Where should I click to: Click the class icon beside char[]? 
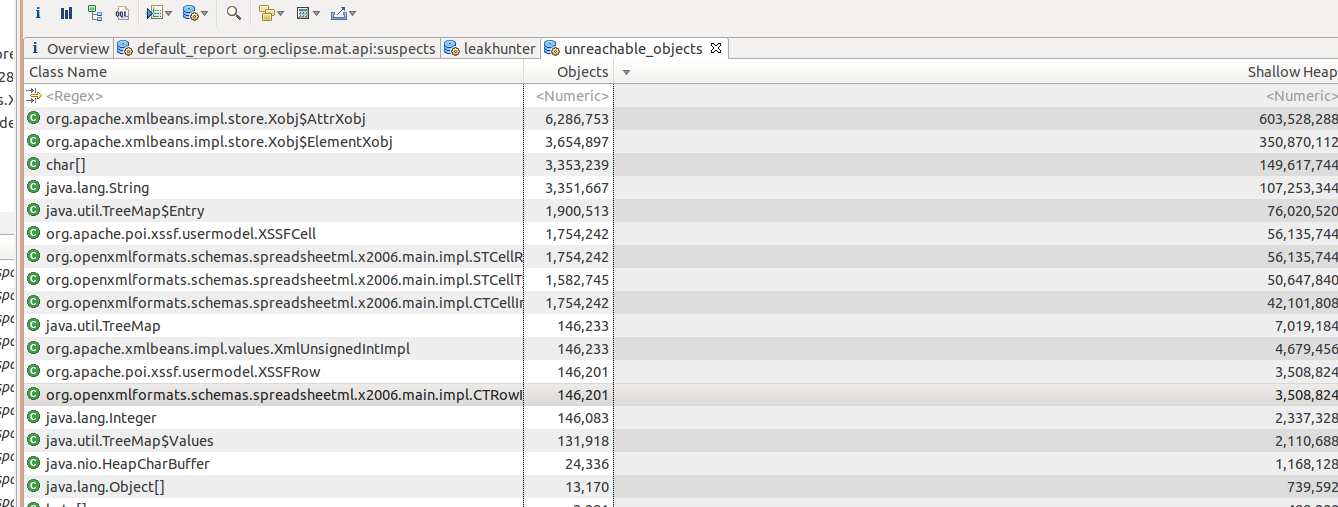tap(33, 164)
